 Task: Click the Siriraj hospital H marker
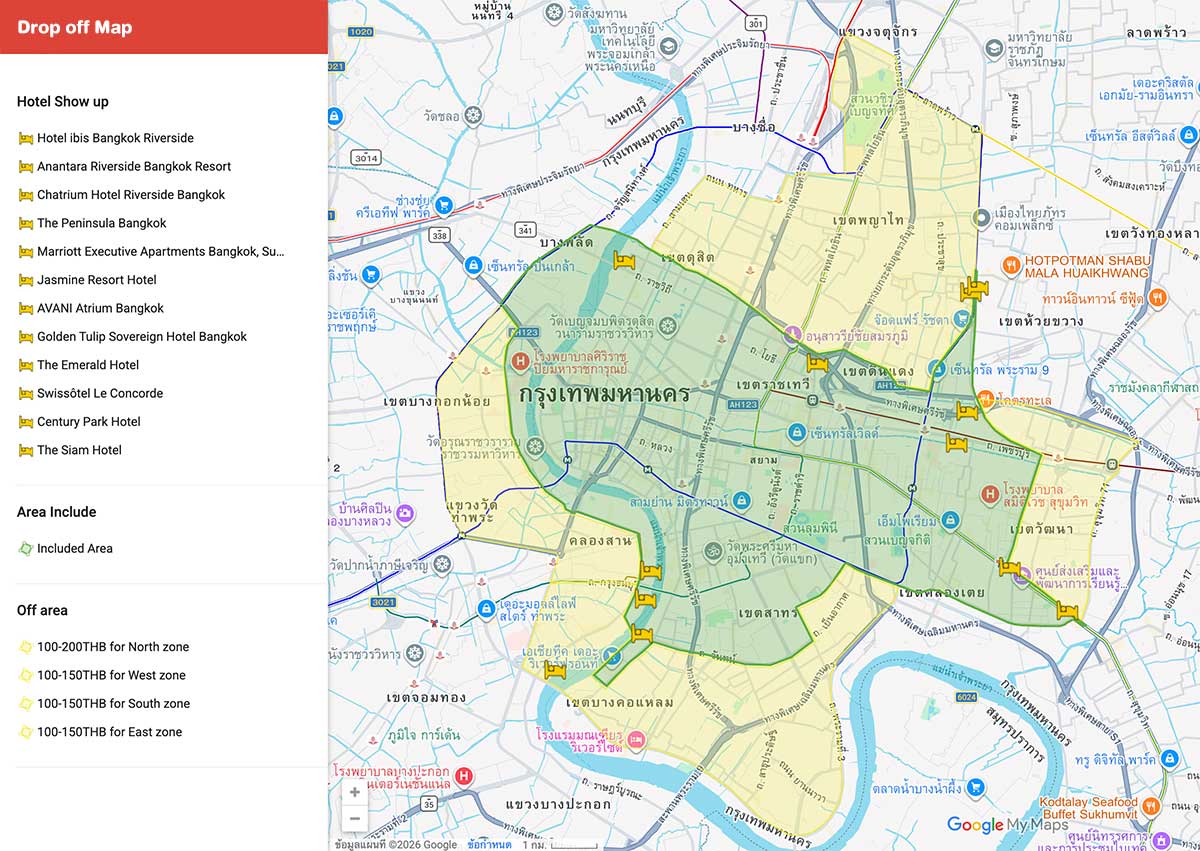[520, 360]
